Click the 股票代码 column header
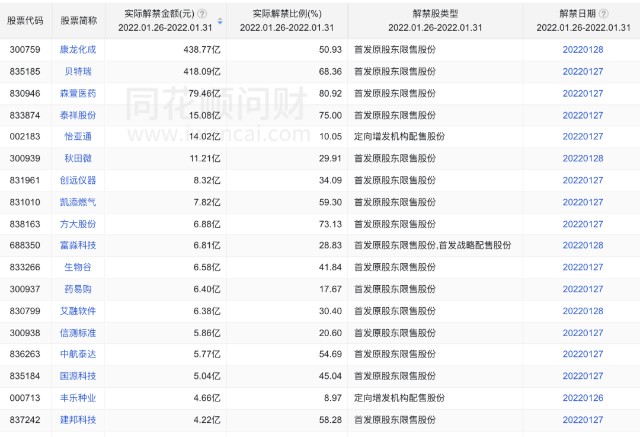Screen dimensions: 640x437 (x=25, y=20)
